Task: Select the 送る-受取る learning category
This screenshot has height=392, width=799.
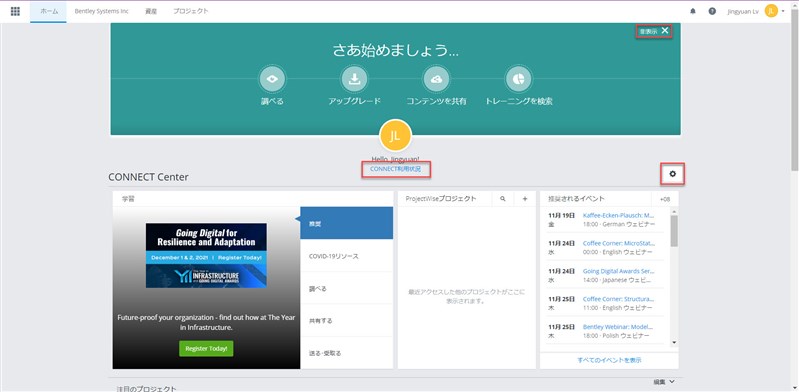Action: pyautogui.click(x=347, y=353)
